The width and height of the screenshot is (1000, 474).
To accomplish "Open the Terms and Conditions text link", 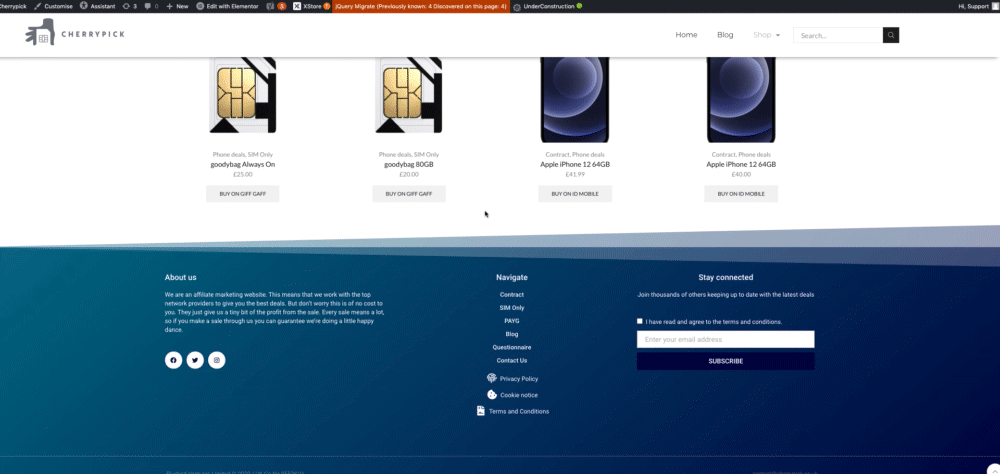I will (x=518, y=411).
